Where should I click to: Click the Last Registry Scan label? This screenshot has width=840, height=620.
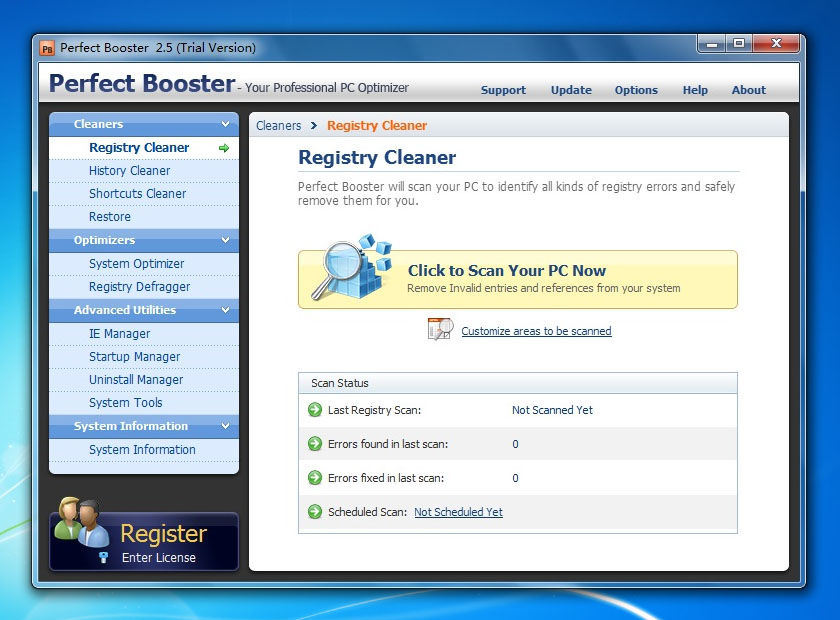pos(374,410)
